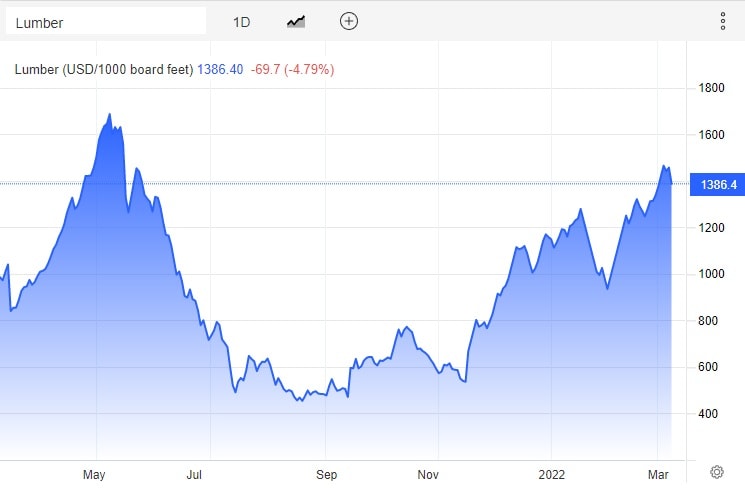This screenshot has width=745, height=488.
Task: Click the Mar label on time axis
Action: [659, 472]
